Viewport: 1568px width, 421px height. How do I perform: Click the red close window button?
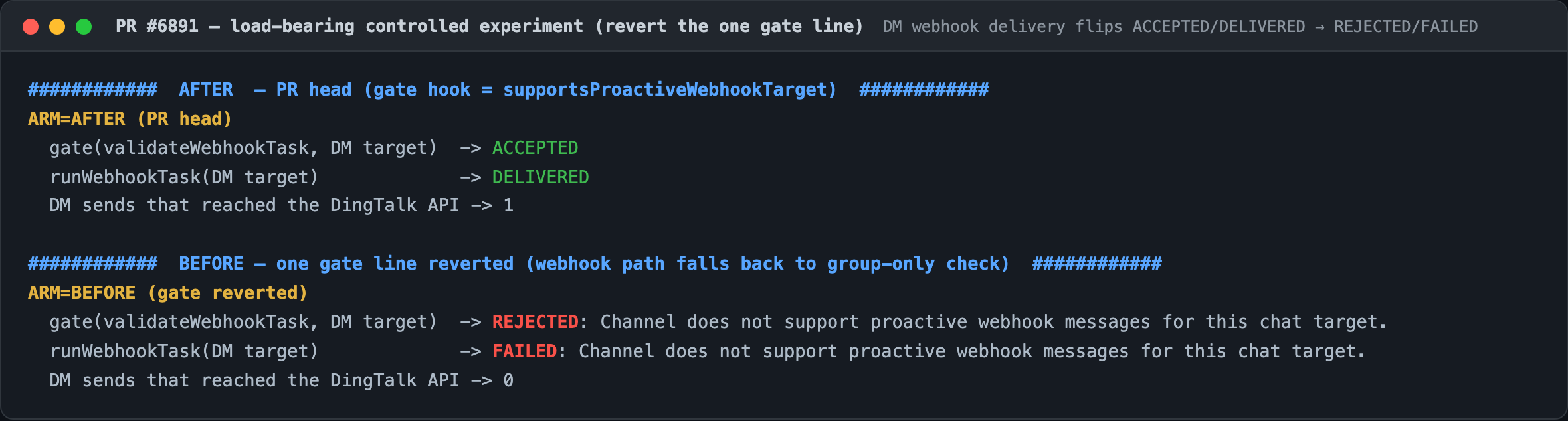[x=31, y=27]
